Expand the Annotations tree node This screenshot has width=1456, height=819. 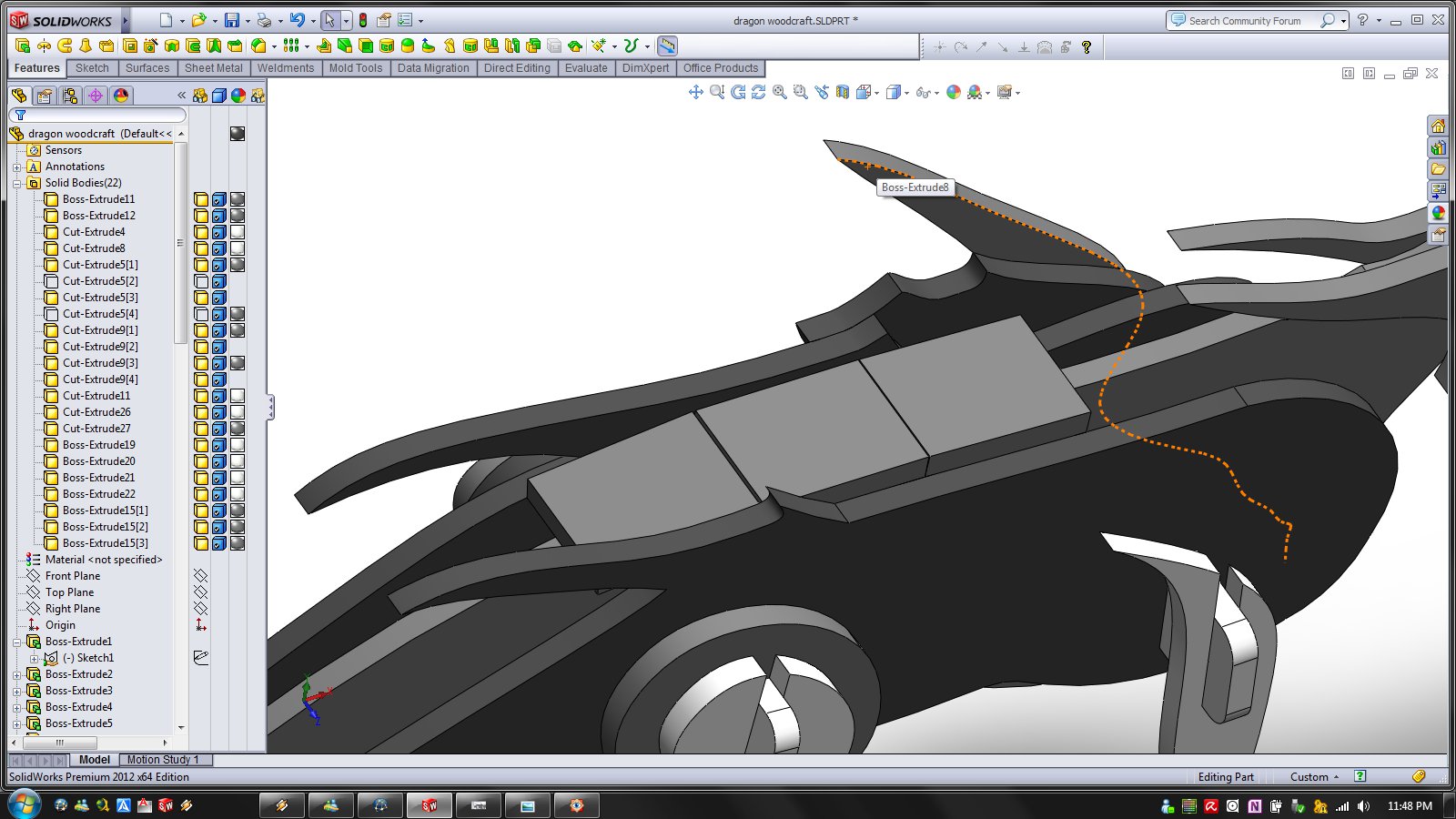click(x=17, y=167)
